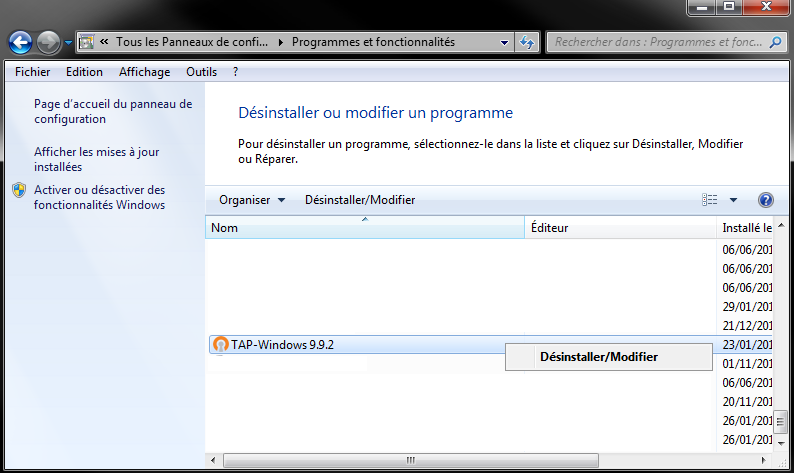Select the TAP-Windows 9.9.2 row
The image size is (794, 473).
click(490, 345)
